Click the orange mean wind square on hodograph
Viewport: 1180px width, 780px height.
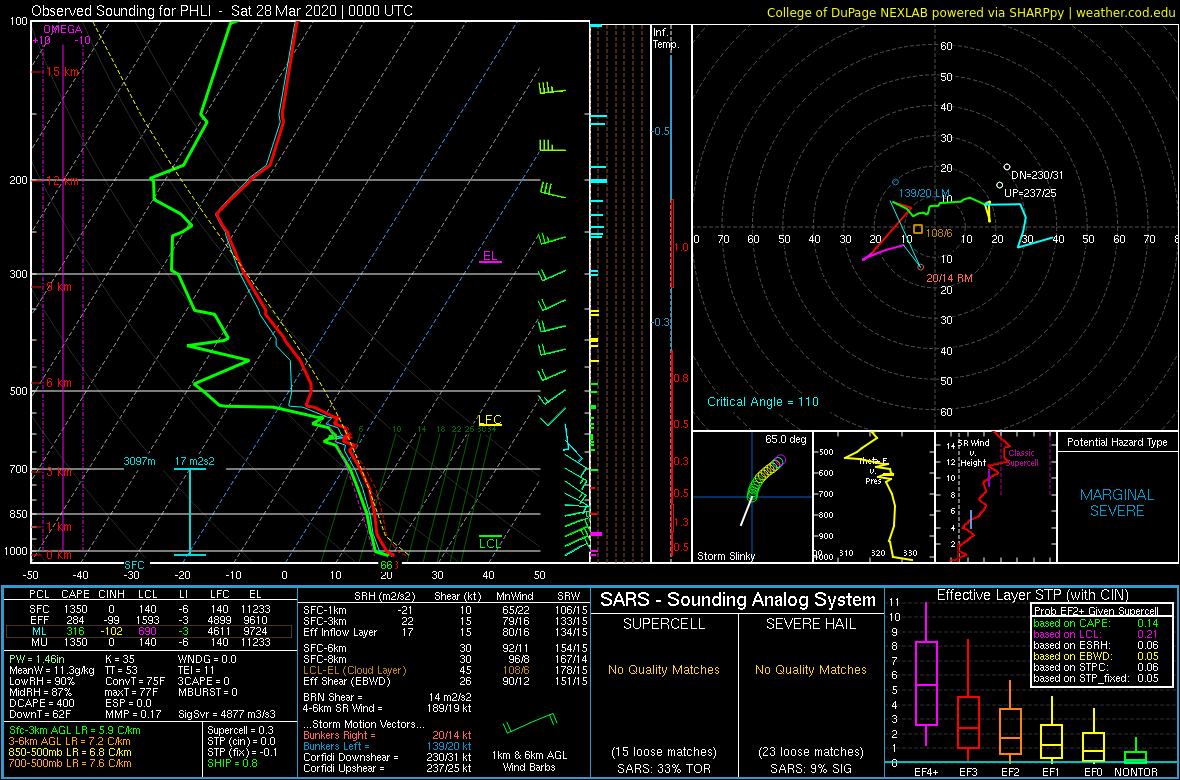pyautogui.click(x=917, y=228)
